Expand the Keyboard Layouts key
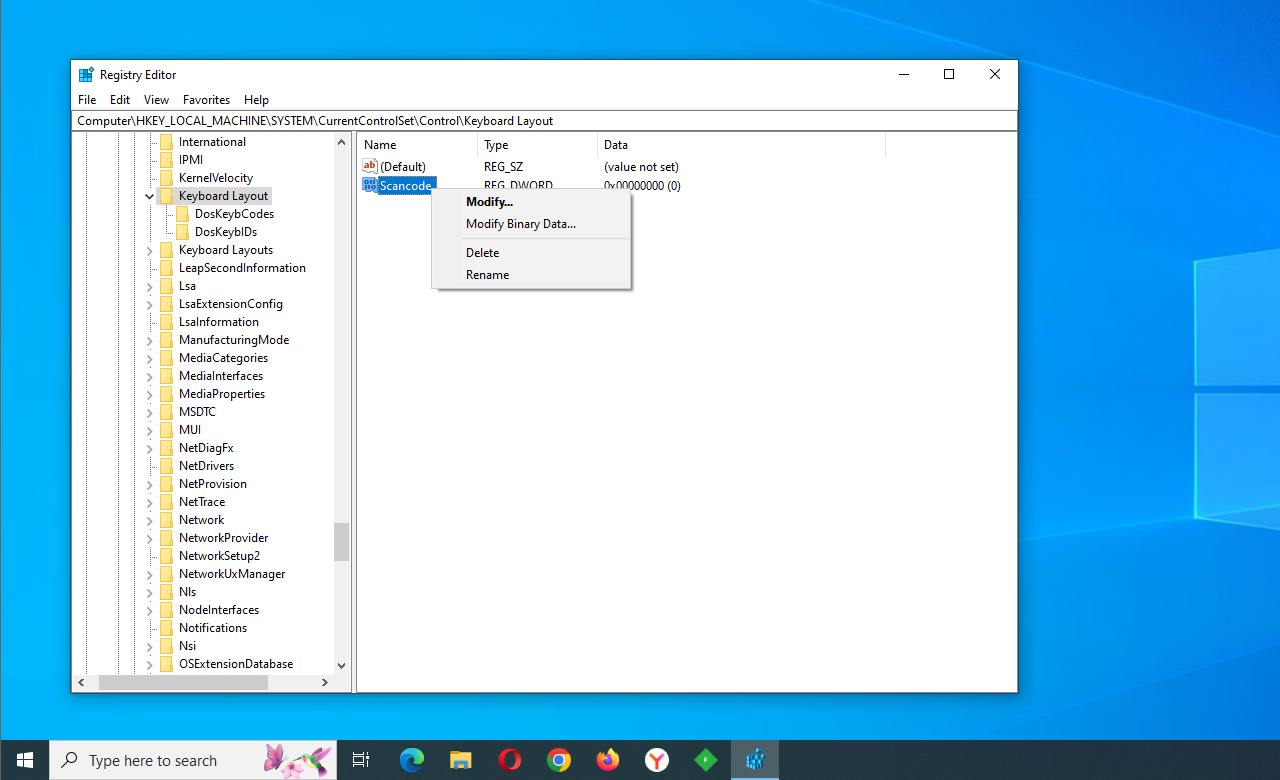This screenshot has width=1280, height=780. [149, 250]
